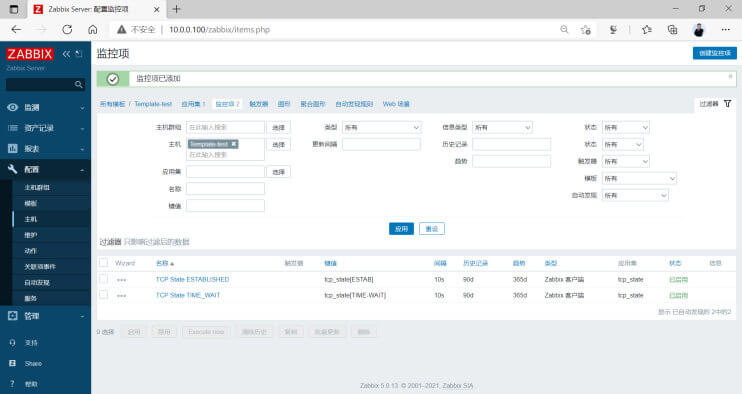742x394 pixels.
Task: Click Template-test breadcrumb link
Action: pos(153,104)
